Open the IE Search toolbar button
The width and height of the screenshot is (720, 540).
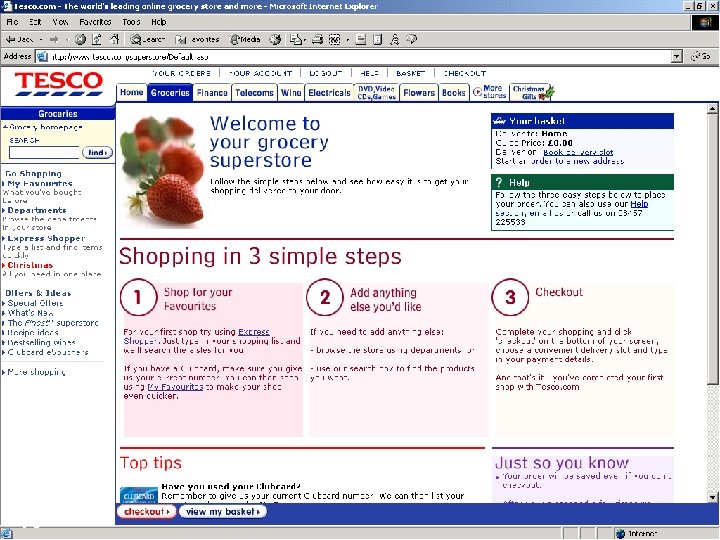click(x=147, y=39)
